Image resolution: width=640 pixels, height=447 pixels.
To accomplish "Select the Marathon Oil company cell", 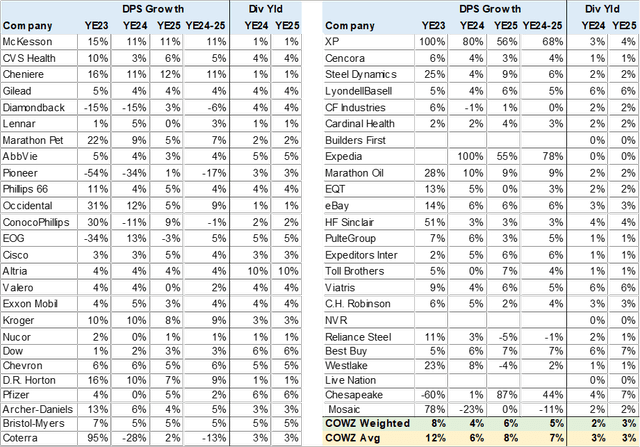I will click(354, 173).
